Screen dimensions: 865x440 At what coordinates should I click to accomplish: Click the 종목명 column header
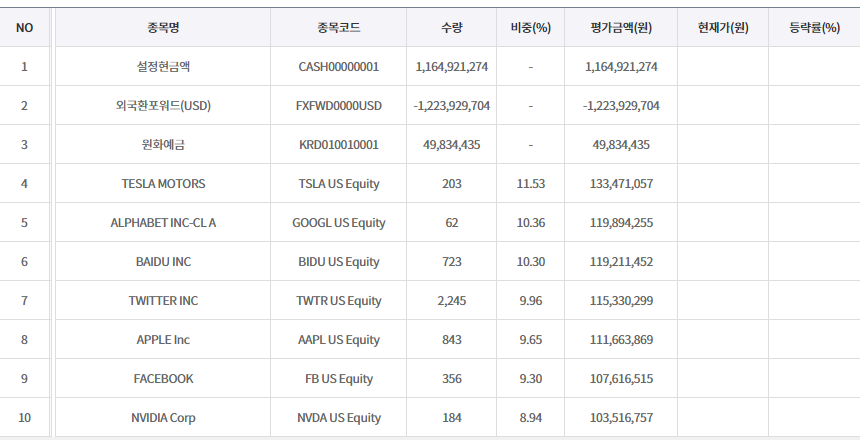point(163,28)
